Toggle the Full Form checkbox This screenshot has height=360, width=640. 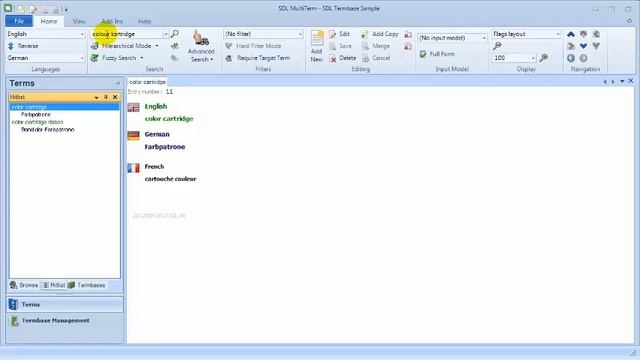[423, 54]
